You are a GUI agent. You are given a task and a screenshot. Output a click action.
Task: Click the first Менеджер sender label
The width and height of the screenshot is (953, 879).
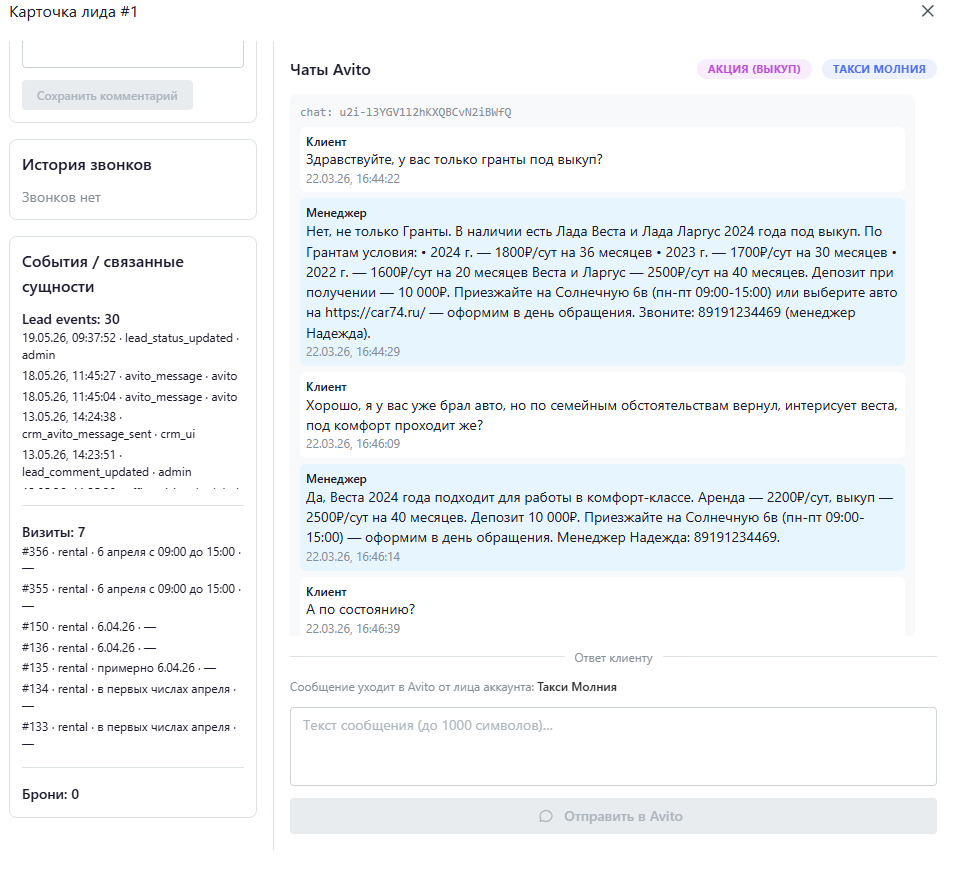(x=336, y=213)
